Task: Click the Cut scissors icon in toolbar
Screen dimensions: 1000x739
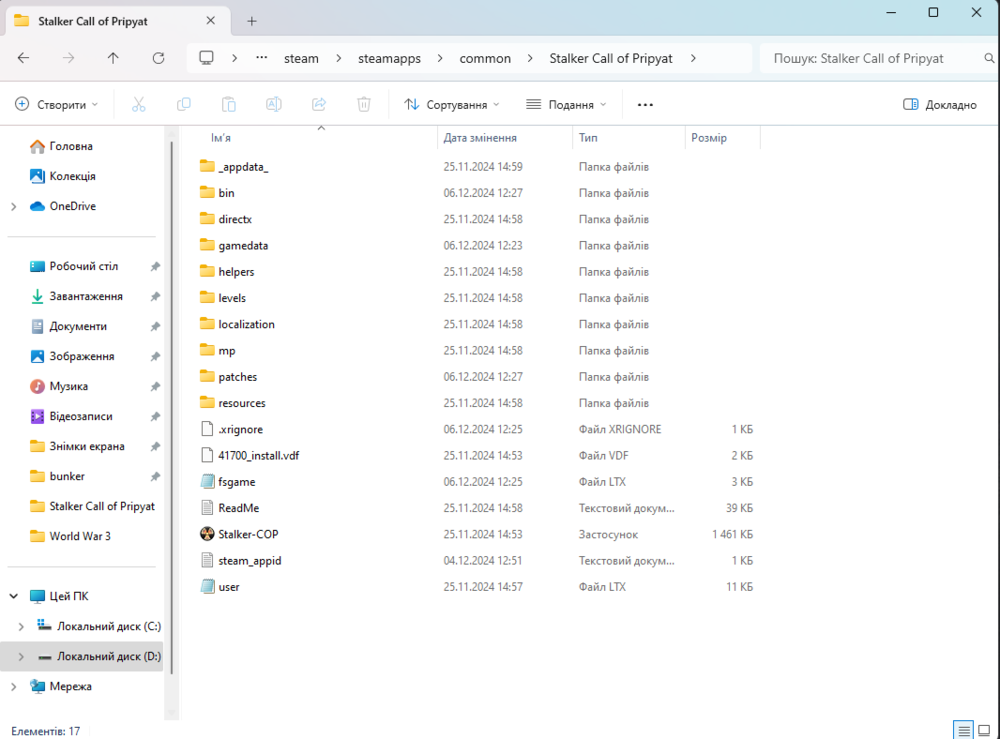Action: click(139, 104)
